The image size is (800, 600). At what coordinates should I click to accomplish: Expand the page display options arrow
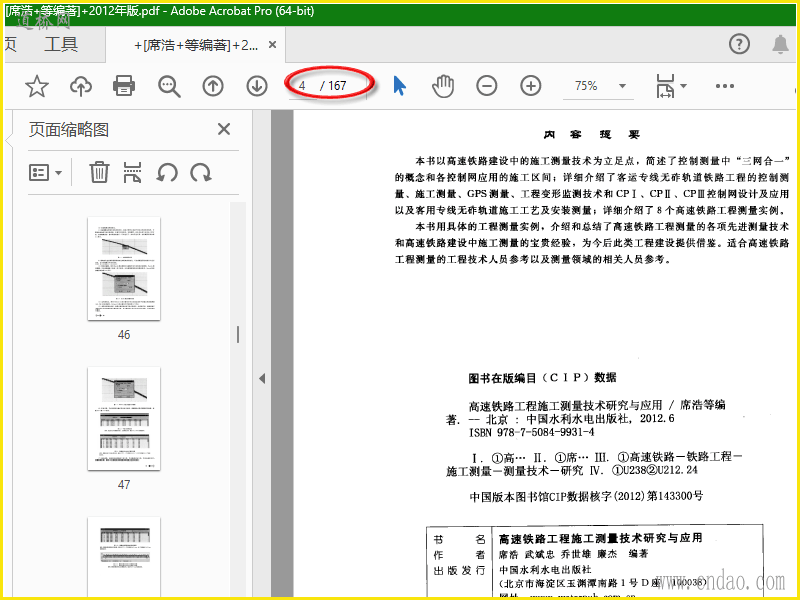683,86
